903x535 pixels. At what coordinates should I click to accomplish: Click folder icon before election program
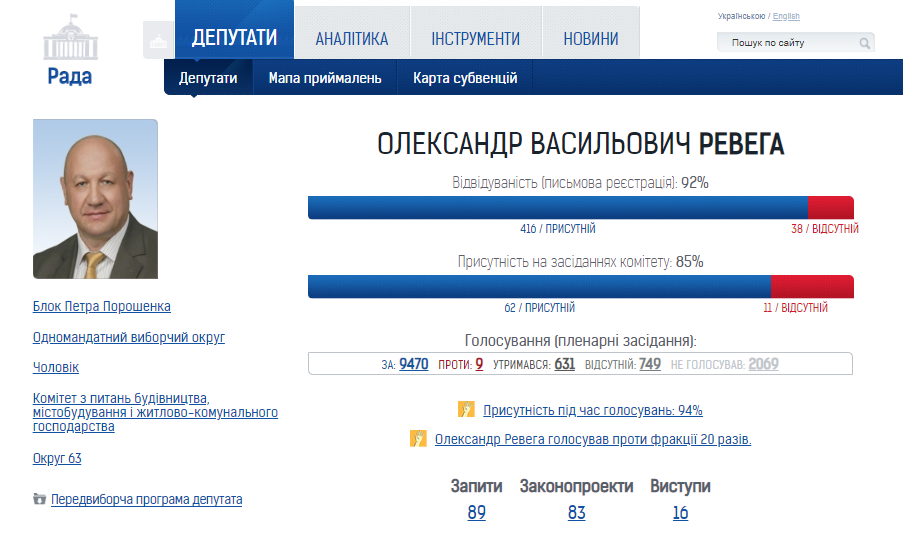[x=39, y=499]
